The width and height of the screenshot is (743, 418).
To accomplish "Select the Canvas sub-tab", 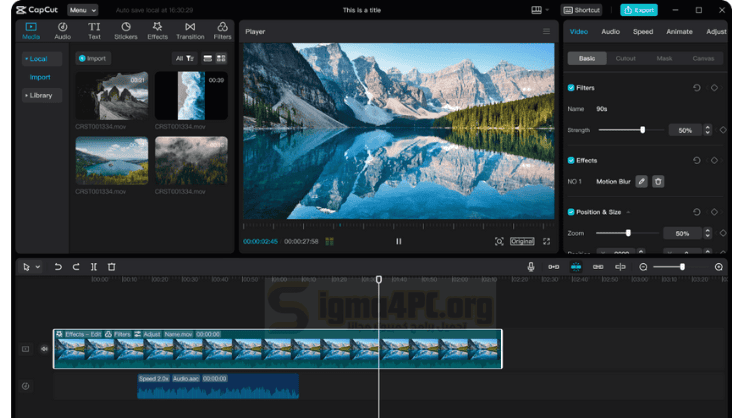I will (703, 58).
